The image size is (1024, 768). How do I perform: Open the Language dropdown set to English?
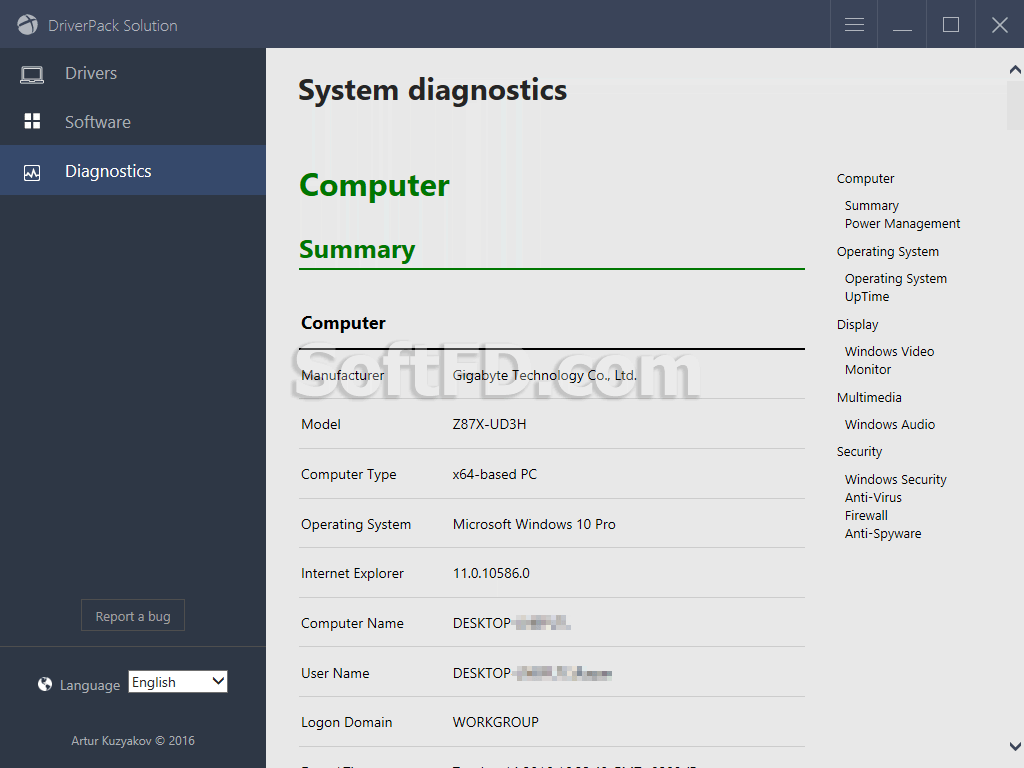coord(178,682)
